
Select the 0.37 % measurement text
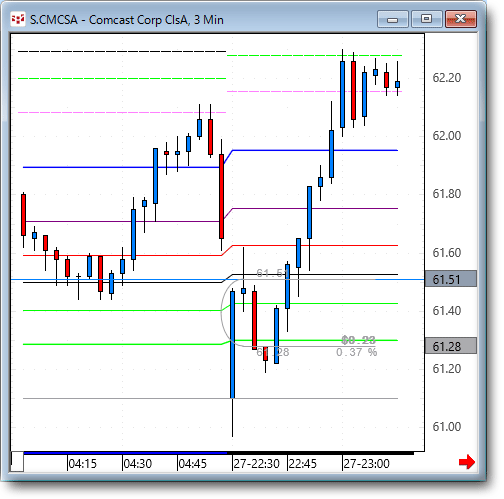tap(357, 352)
